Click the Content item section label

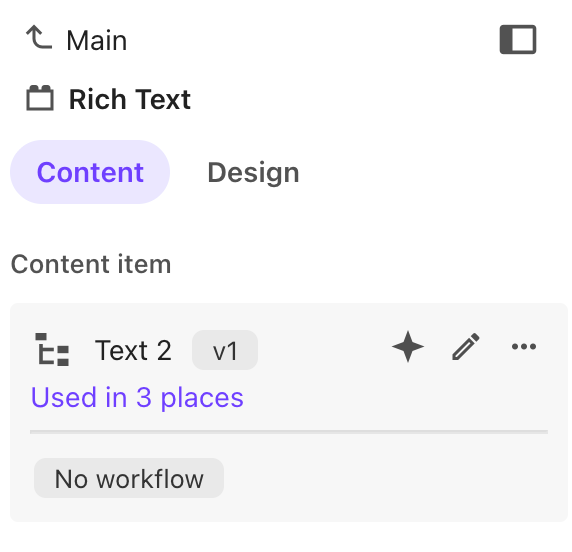(x=91, y=264)
